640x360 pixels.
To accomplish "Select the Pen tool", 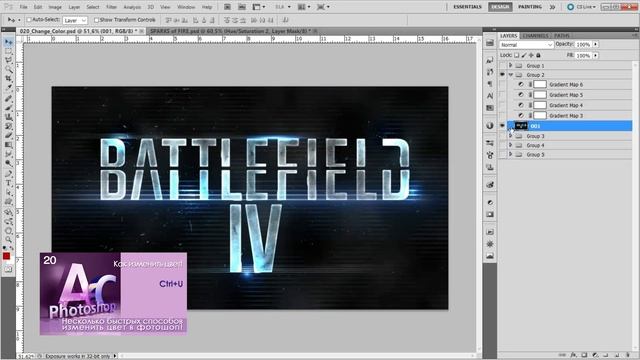I will coord(8,173).
